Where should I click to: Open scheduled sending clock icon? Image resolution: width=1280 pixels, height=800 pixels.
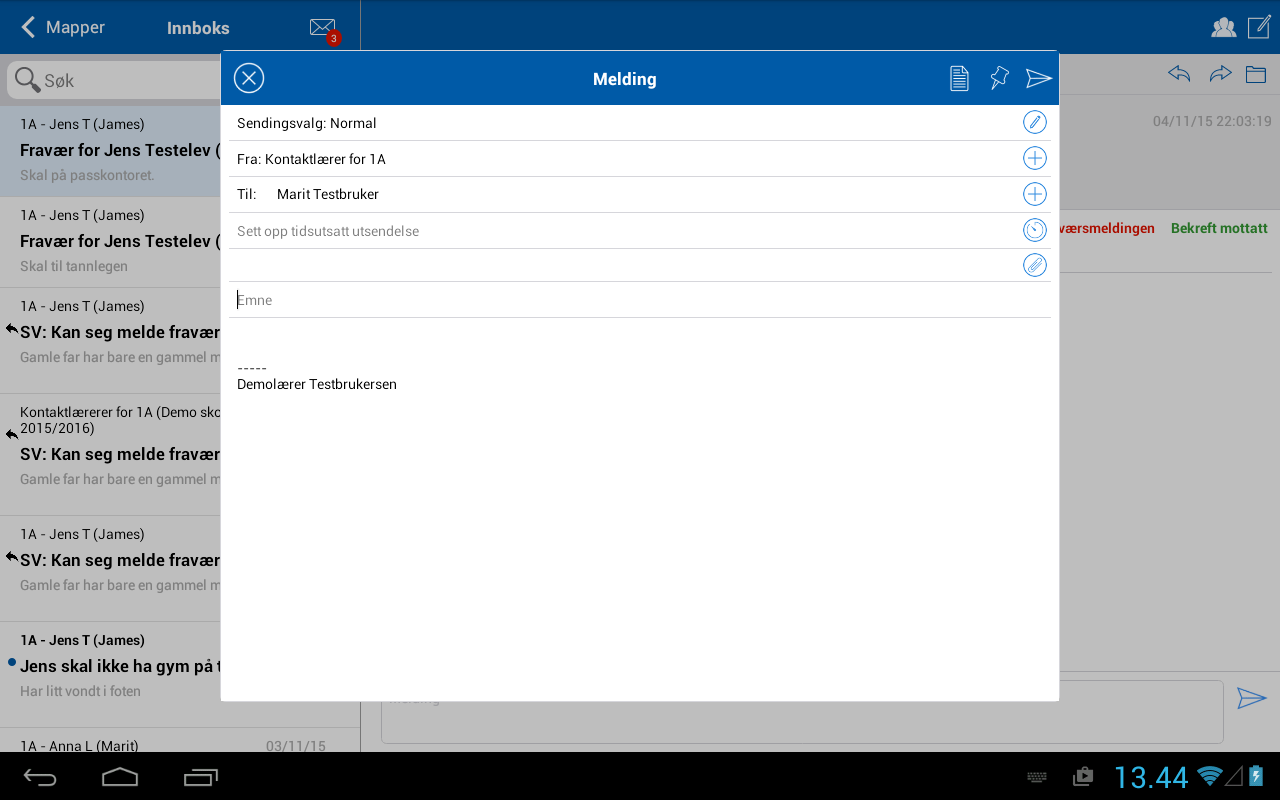point(1035,230)
